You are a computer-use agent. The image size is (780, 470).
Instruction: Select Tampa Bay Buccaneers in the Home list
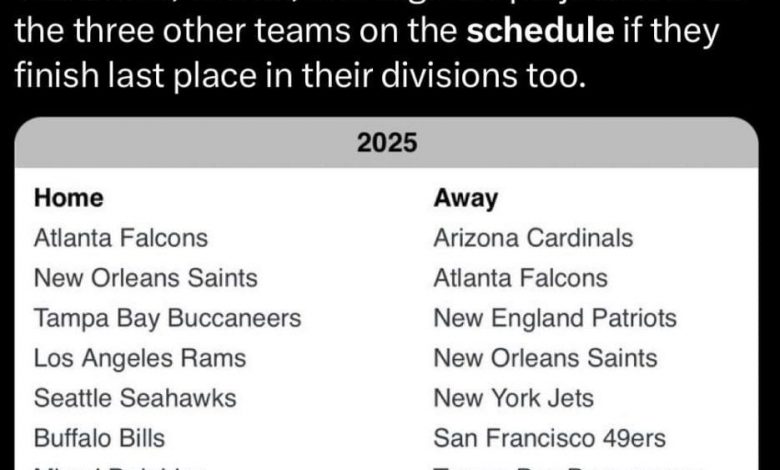pyautogui.click(x=167, y=318)
